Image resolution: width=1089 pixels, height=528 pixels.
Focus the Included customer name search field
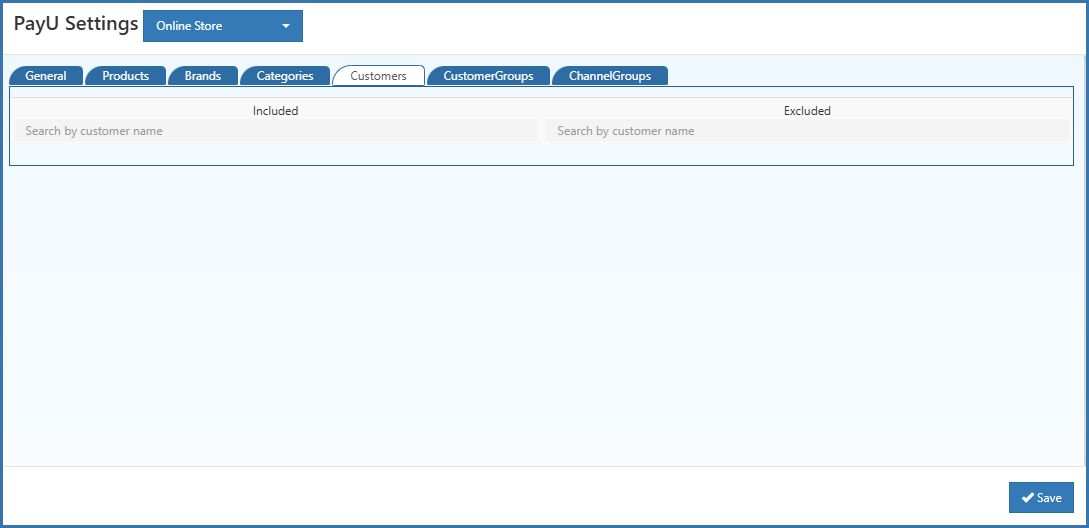coord(276,131)
